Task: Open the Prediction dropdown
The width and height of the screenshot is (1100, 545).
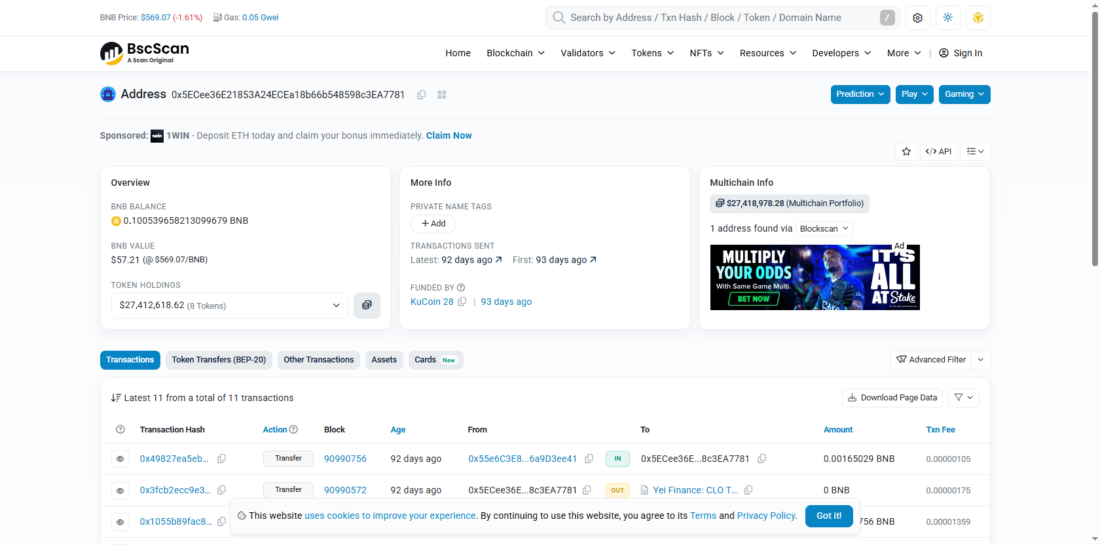Action: tap(860, 94)
